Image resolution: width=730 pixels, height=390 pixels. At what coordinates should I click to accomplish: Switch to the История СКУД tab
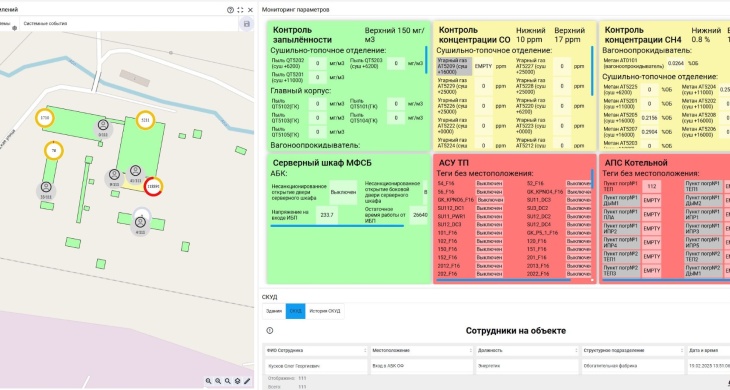[x=325, y=311]
